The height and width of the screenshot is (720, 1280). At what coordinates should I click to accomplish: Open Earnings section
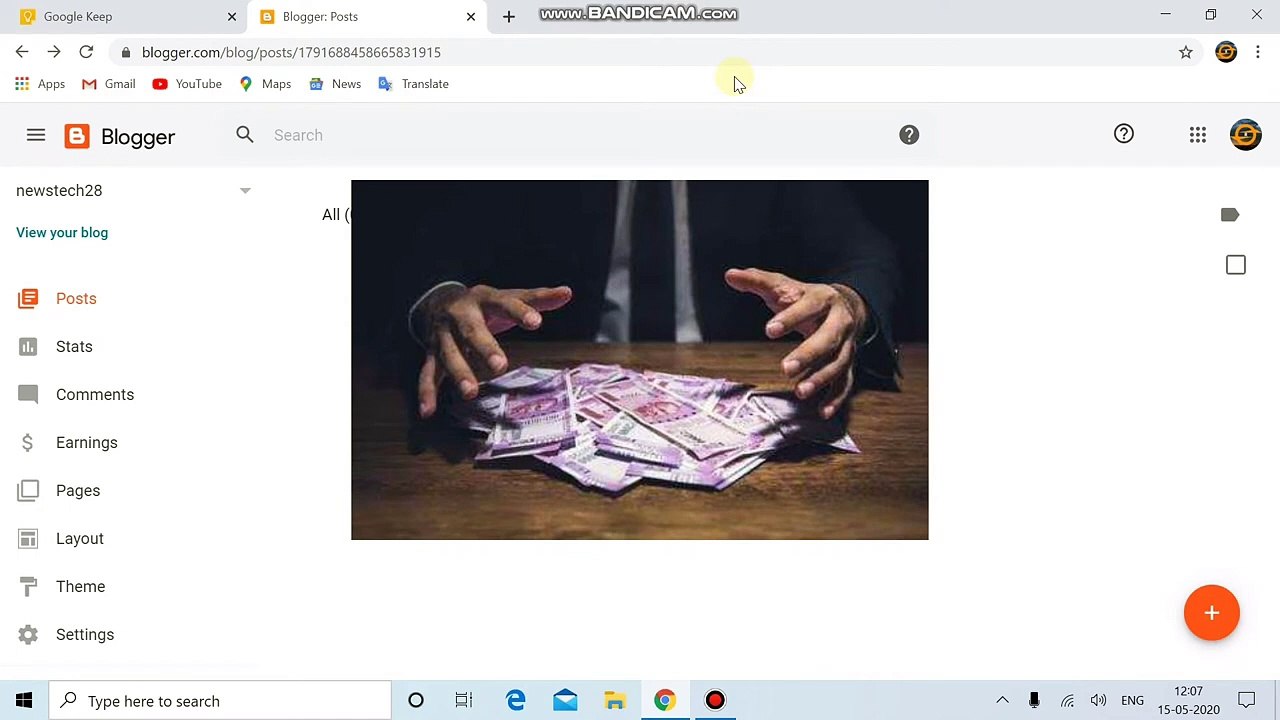[x=87, y=443]
